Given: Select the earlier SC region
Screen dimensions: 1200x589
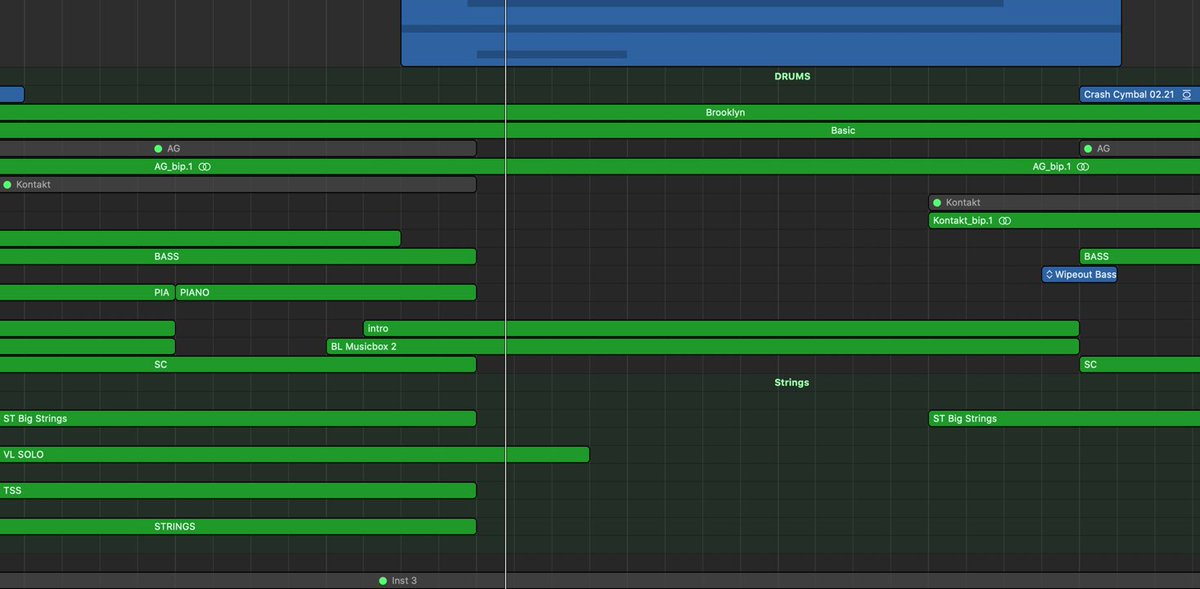Looking at the screenshot, I should [238, 365].
